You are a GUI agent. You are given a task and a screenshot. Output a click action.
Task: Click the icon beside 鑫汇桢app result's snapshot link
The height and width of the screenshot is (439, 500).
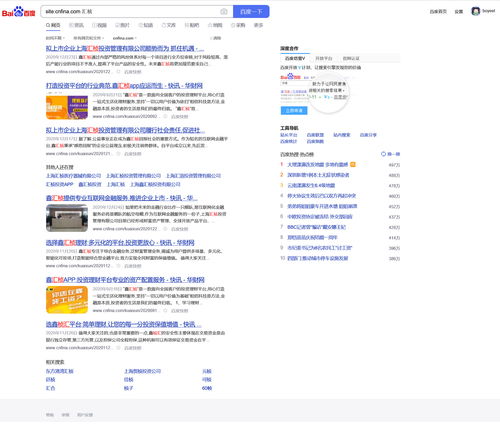[x=165, y=116]
